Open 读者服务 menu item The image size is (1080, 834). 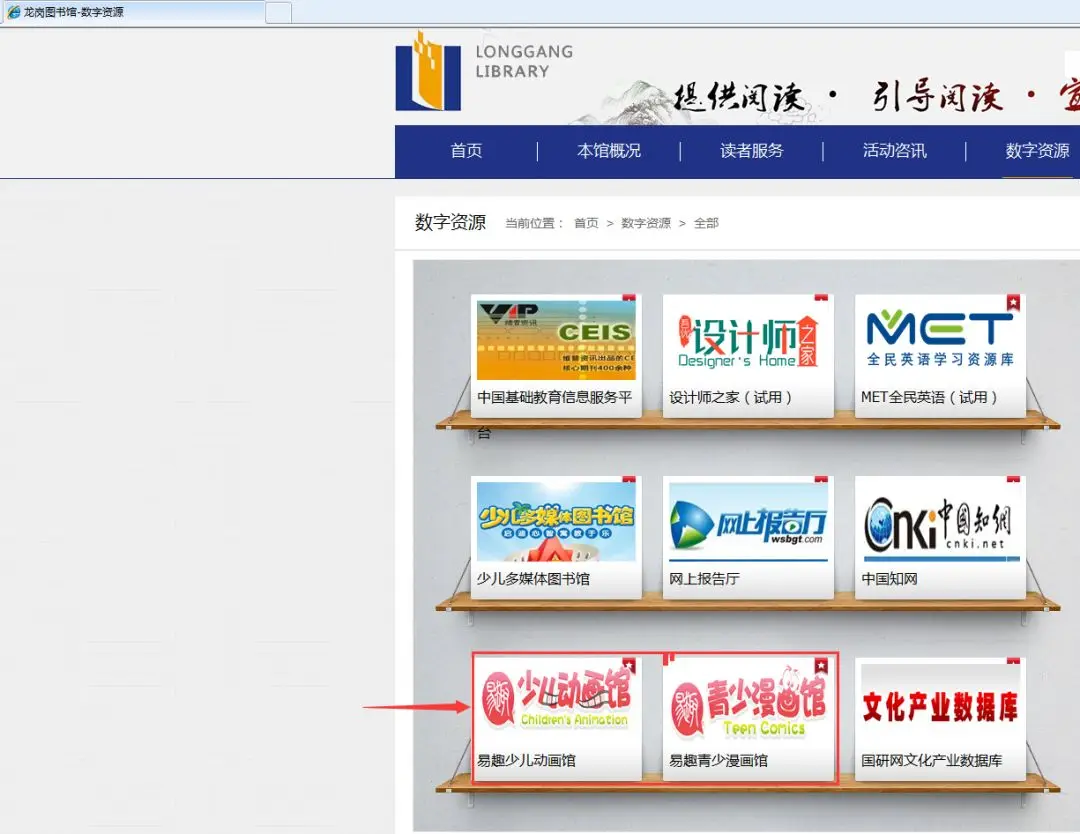click(x=752, y=151)
